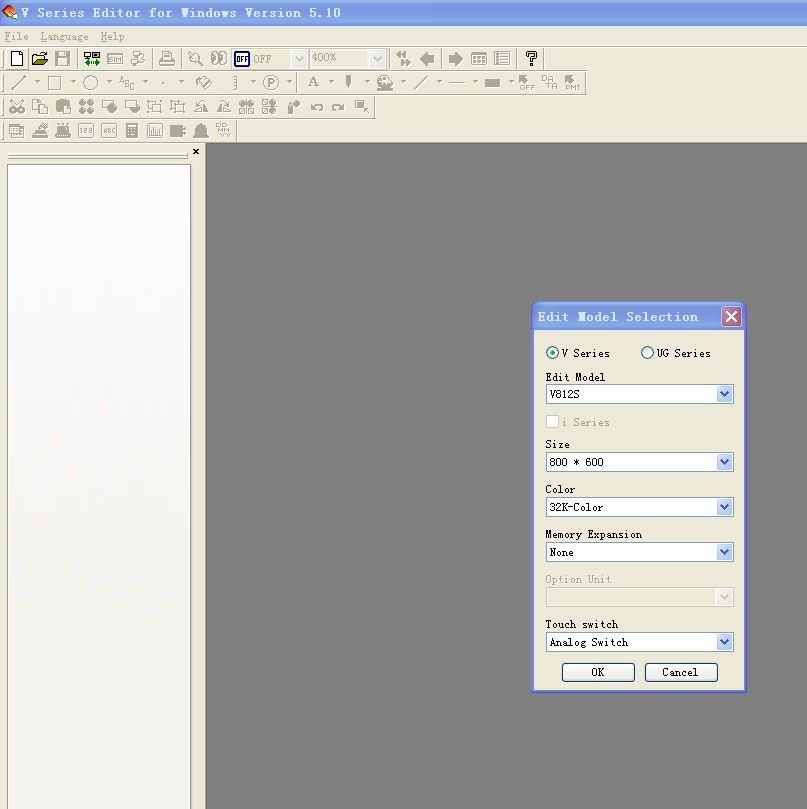Viewport: 807px width, 809px height.
Task: Select the V Series radio button
Action: (553, 353)
